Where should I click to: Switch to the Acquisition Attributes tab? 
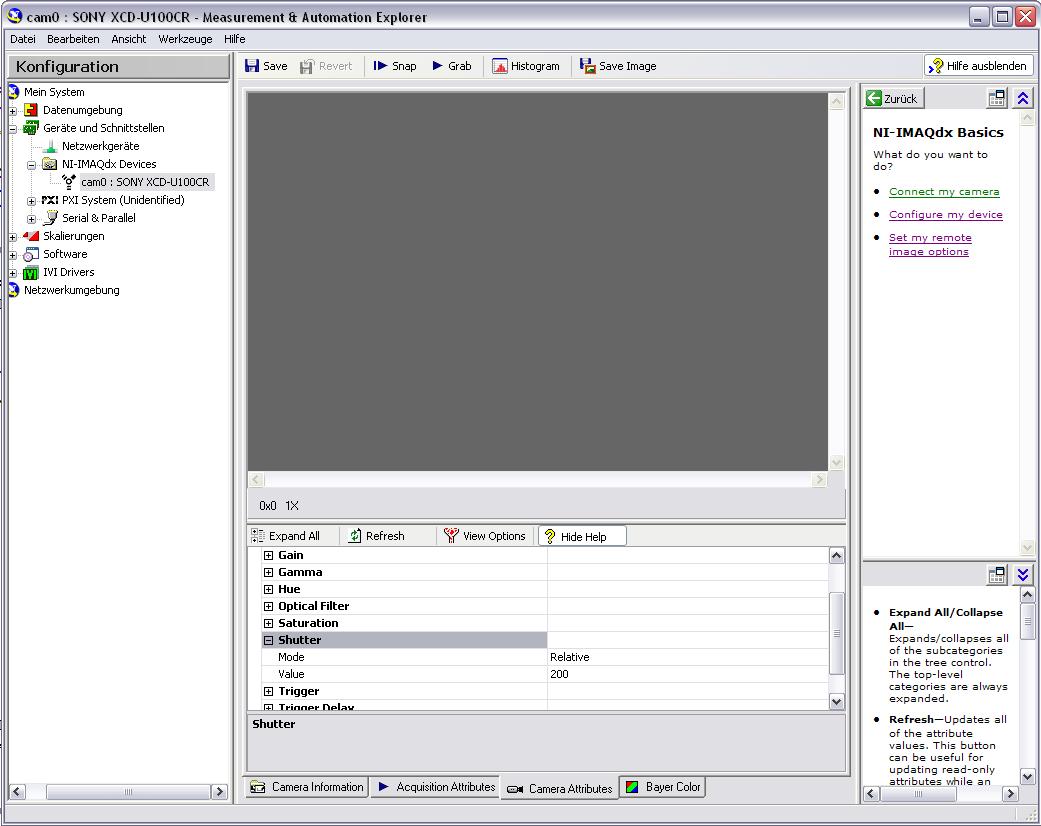point(435,787)
